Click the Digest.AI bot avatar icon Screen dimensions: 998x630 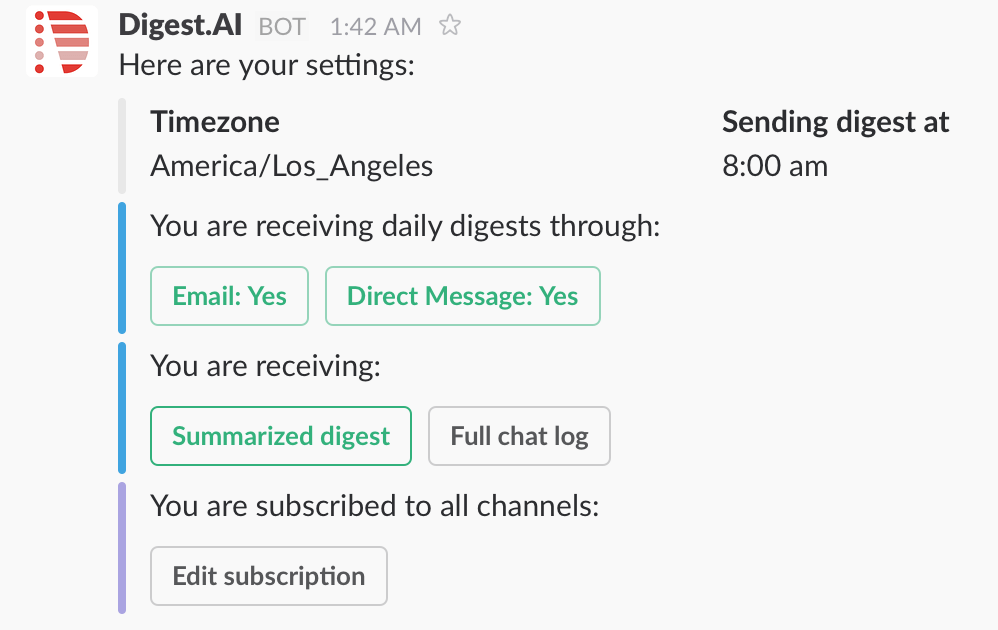(x=62, y=41)
